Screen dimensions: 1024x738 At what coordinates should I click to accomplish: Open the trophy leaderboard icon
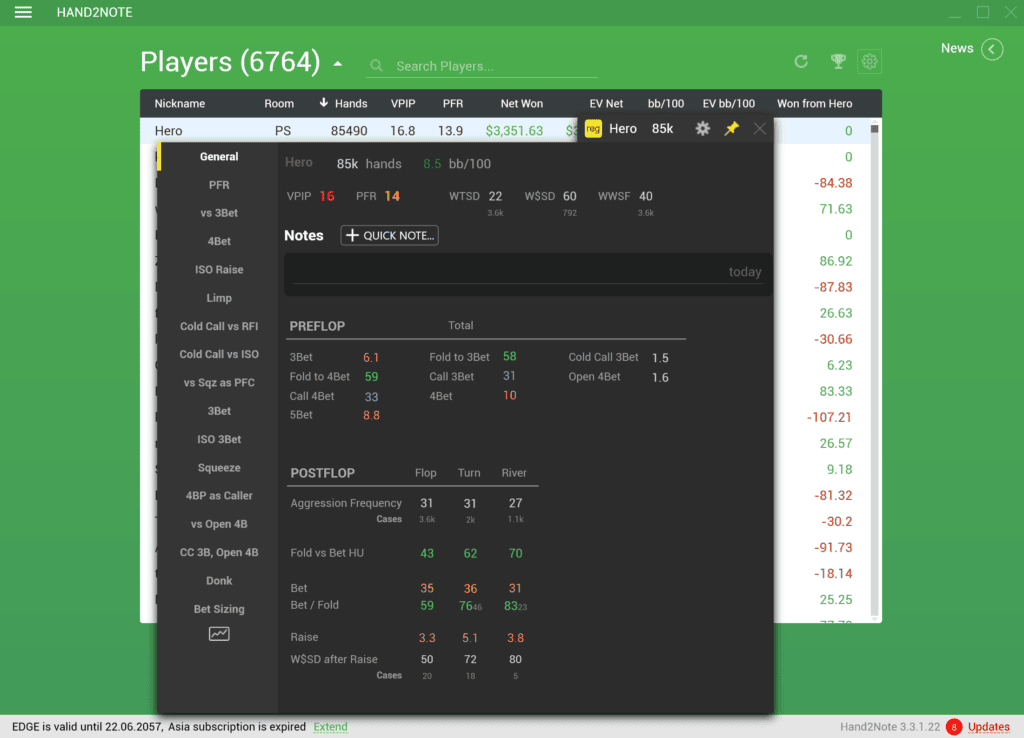click(838, 61)
